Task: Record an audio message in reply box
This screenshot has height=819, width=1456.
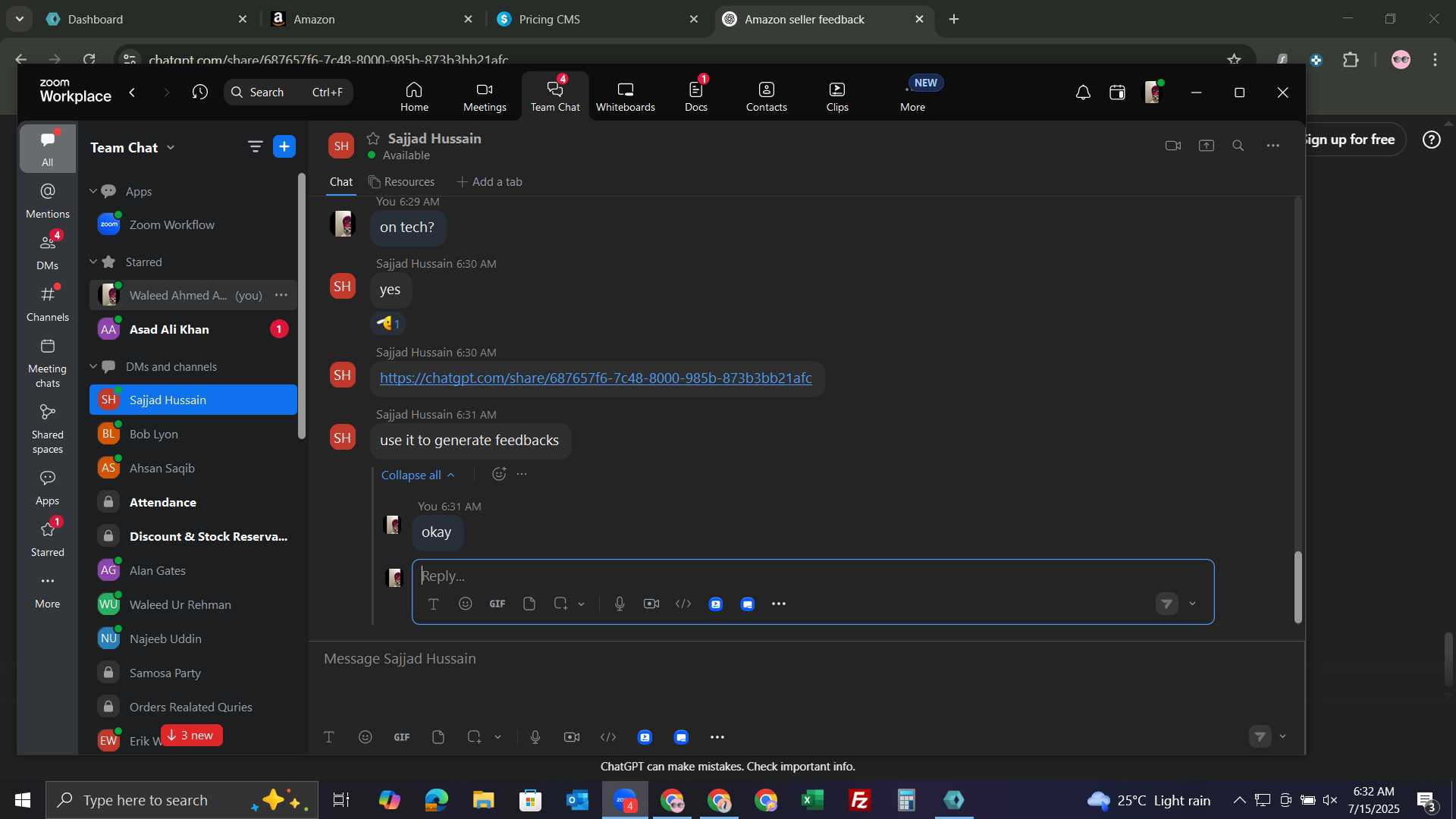Action: click(620, 604)
